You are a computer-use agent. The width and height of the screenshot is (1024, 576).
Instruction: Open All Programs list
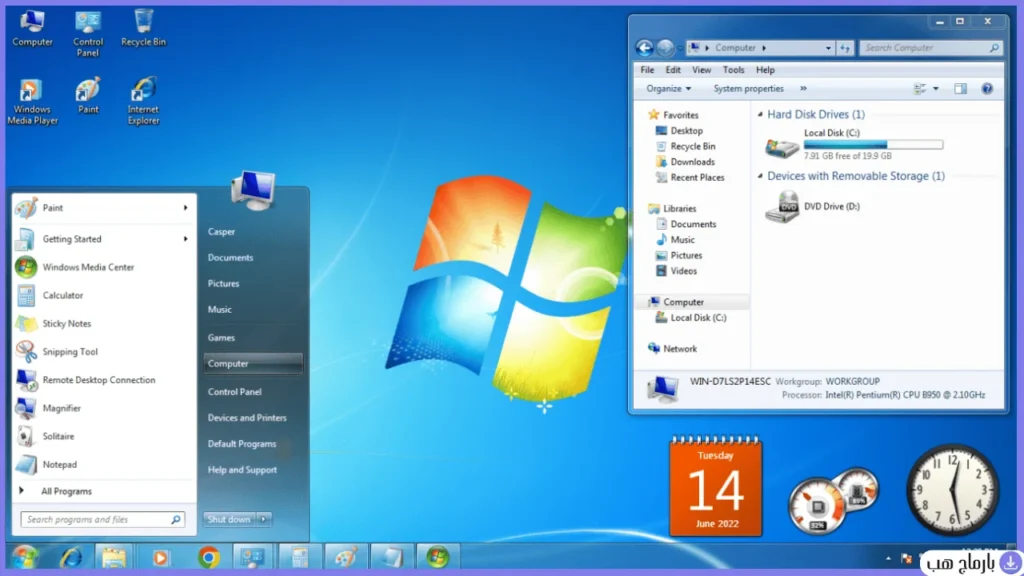65,491
